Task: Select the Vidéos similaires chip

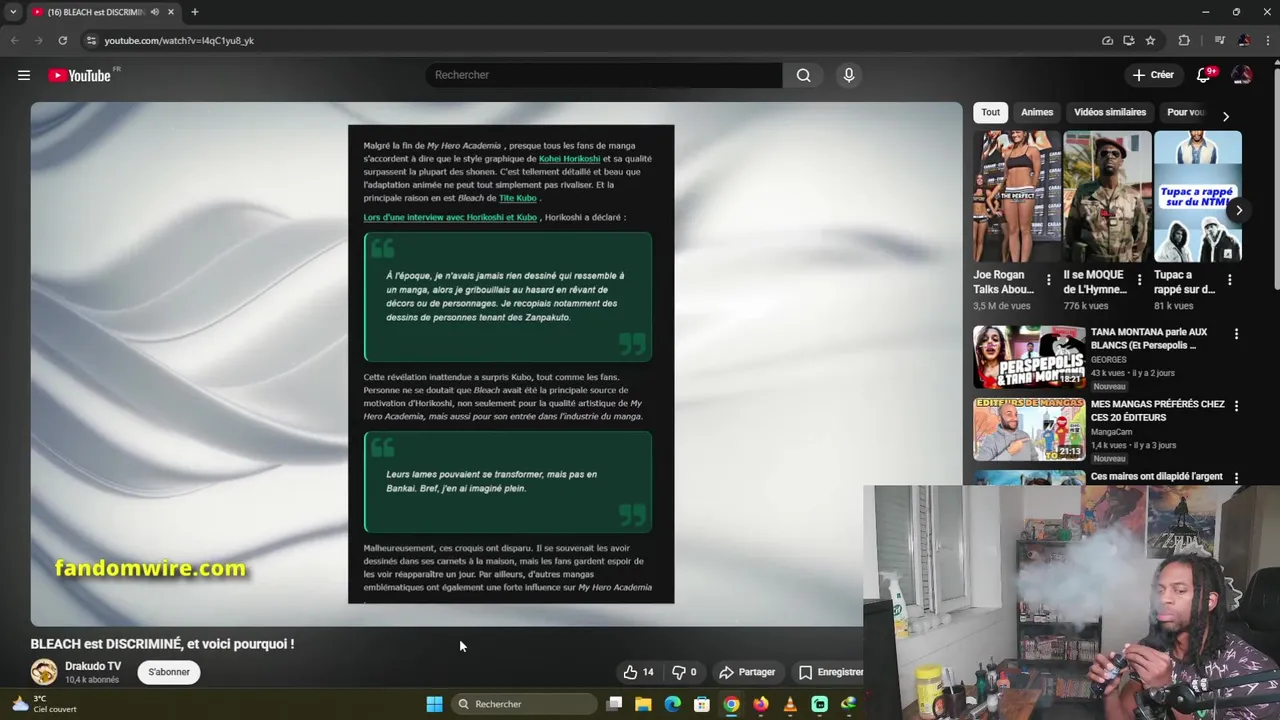Action: click(1110, 112)
